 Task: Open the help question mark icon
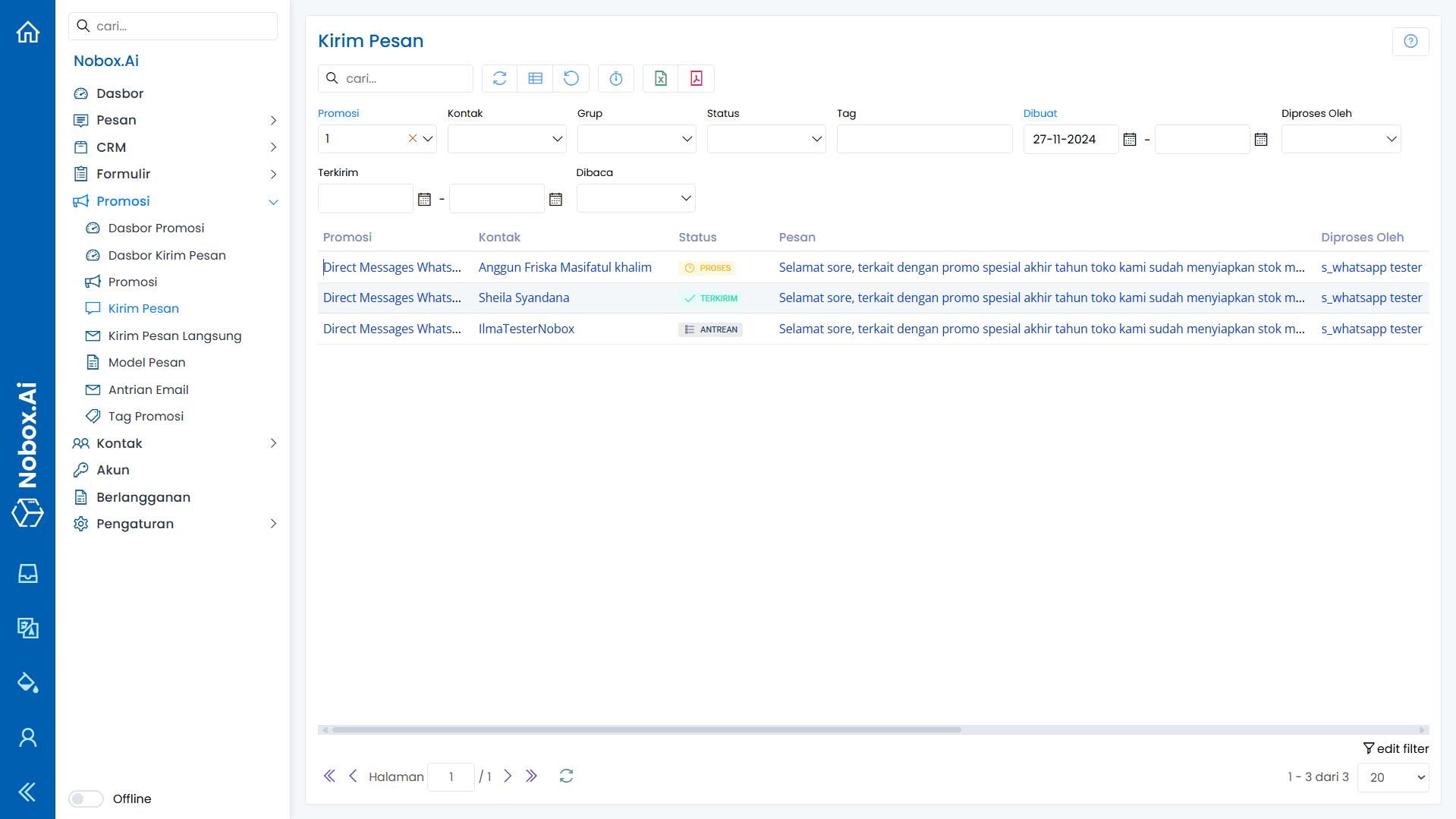point(1410,41)
